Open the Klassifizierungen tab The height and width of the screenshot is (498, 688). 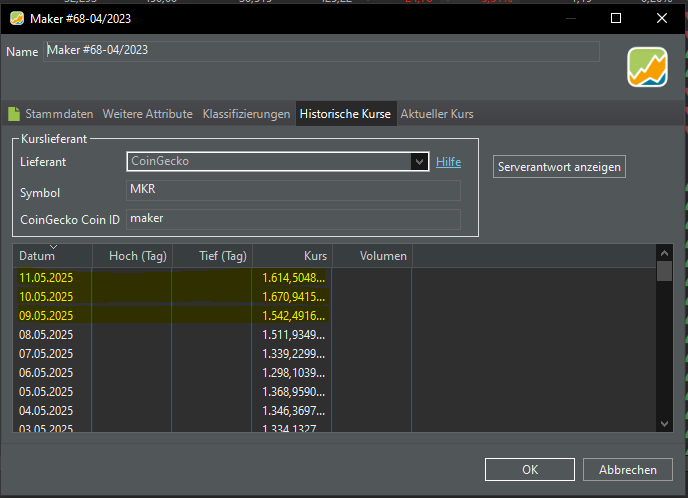(246, 114)
